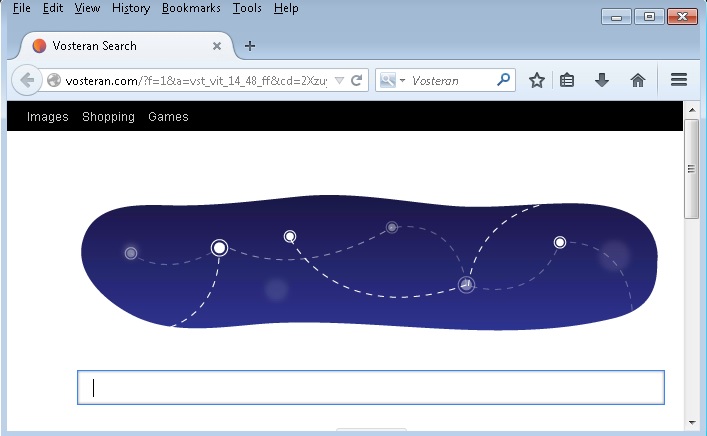Click the back navigation arrow

27,80
